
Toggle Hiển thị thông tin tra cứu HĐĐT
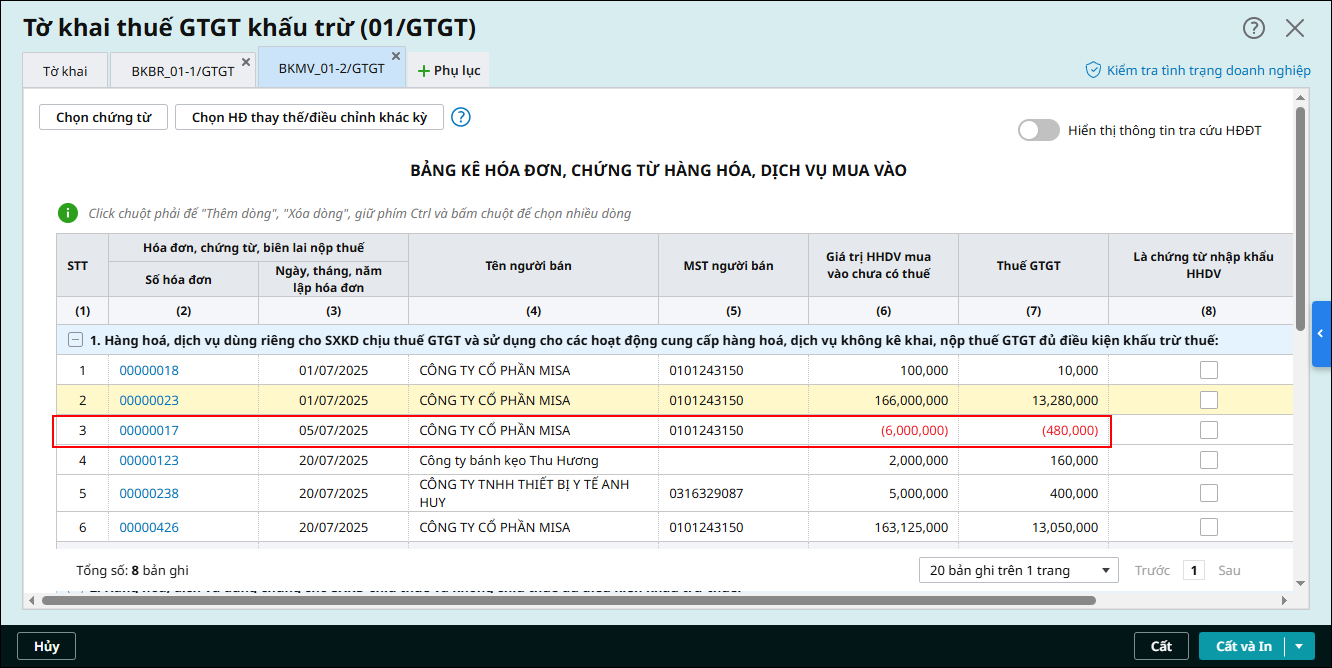coord(1038,130)
